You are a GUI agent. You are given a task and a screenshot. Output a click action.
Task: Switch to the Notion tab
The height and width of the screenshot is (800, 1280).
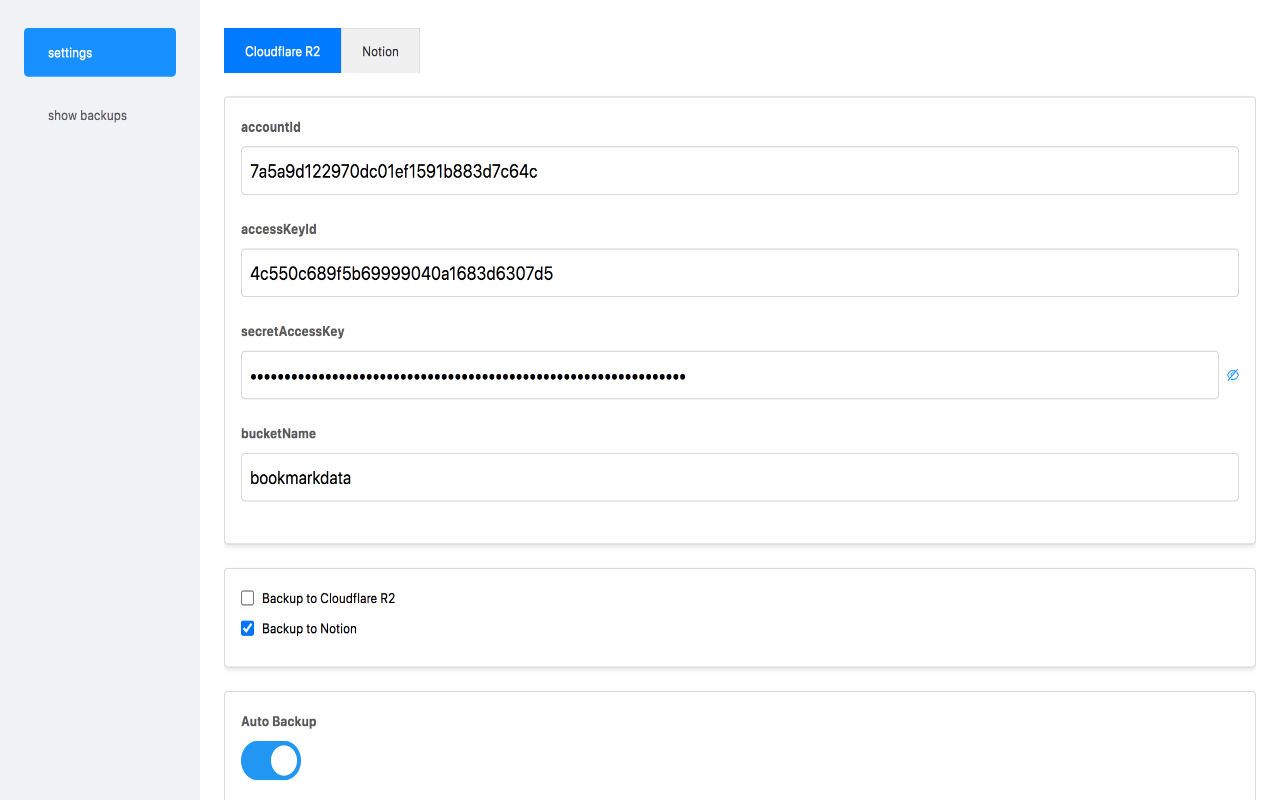pyautogui.click(x=380, y=51)
